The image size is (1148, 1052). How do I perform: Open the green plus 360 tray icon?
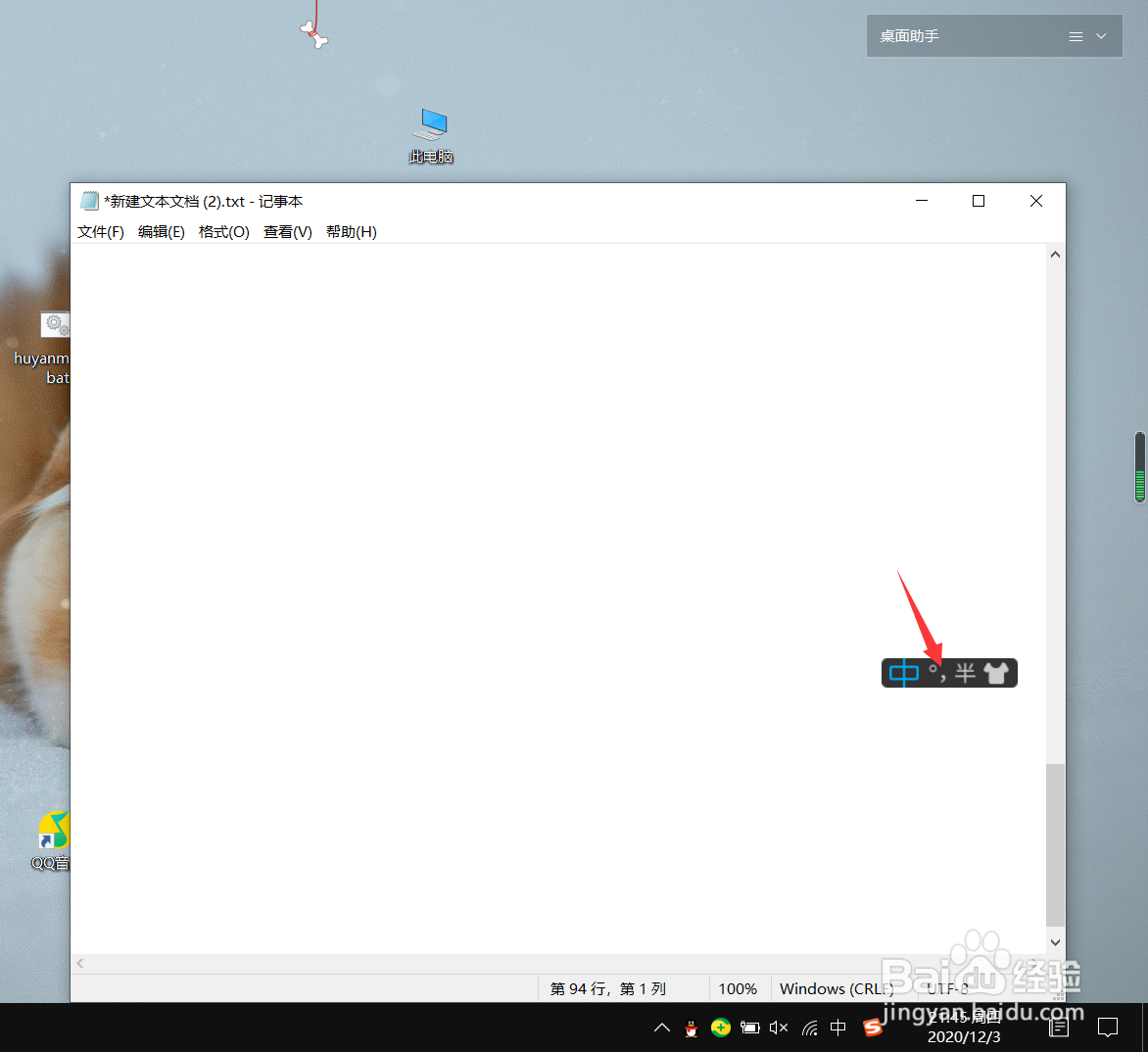coord(720,1028)
